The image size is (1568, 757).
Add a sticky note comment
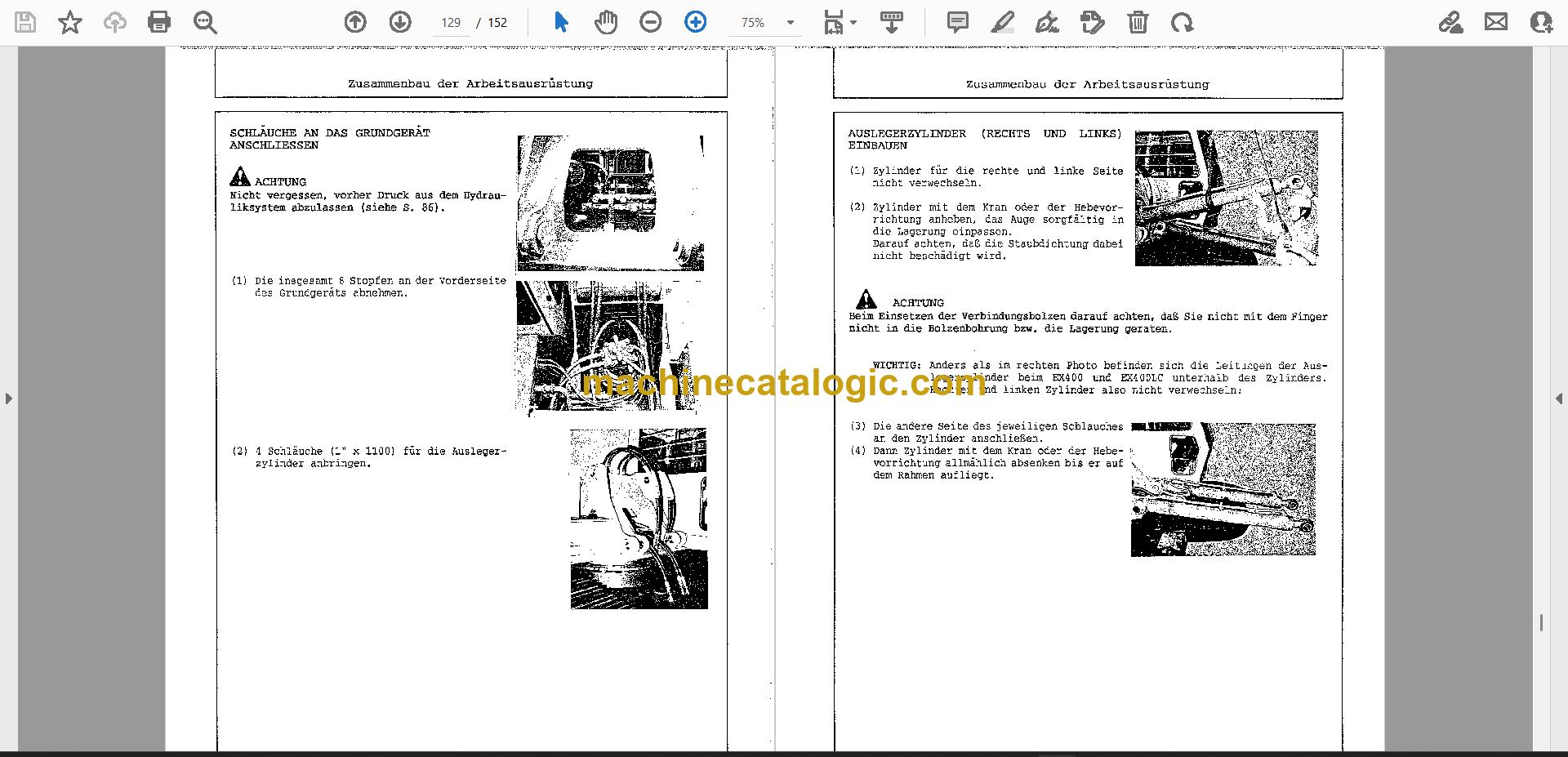(958, 22)
